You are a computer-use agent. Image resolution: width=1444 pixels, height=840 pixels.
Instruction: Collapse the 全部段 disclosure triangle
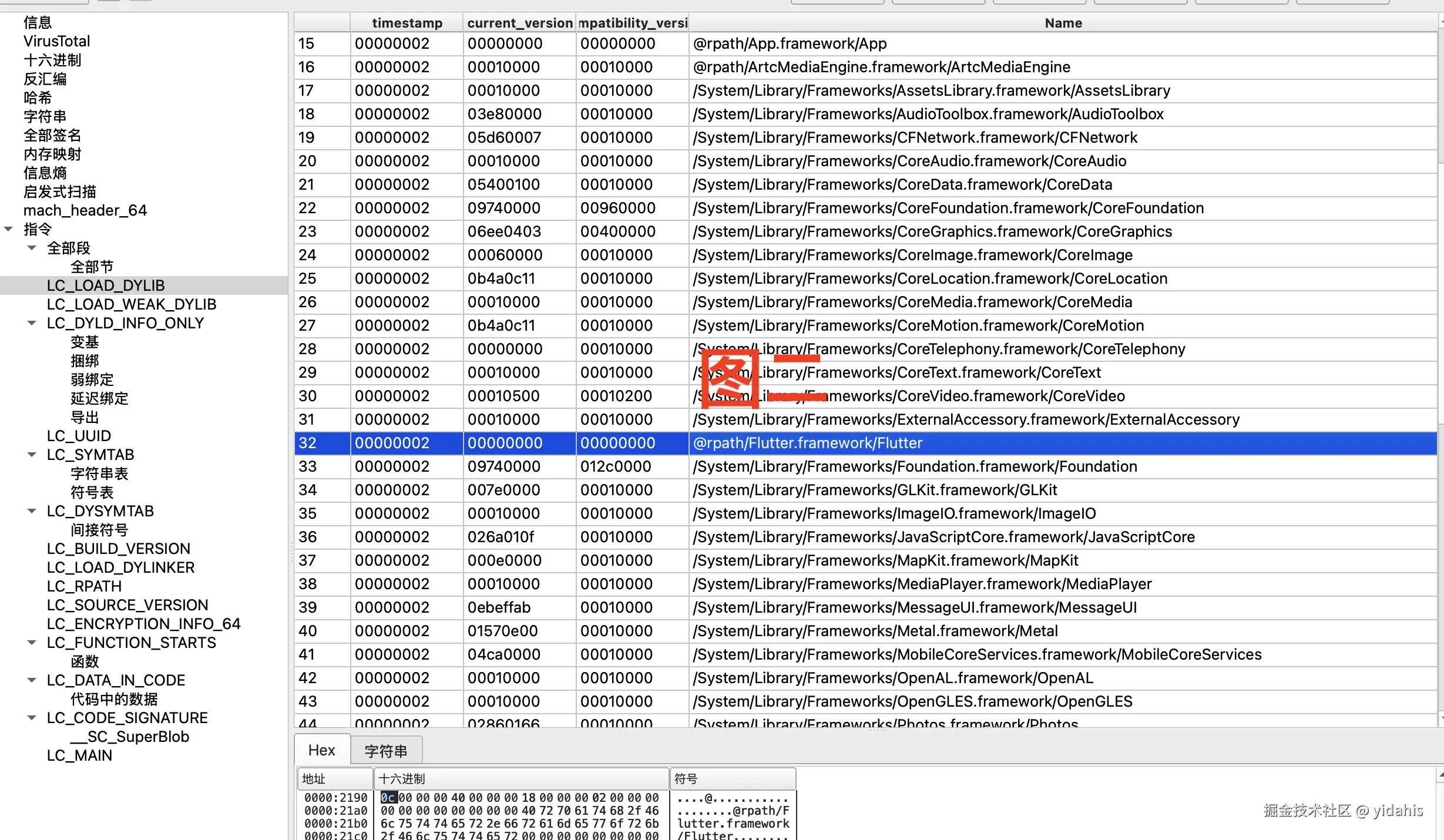[32, 248]
